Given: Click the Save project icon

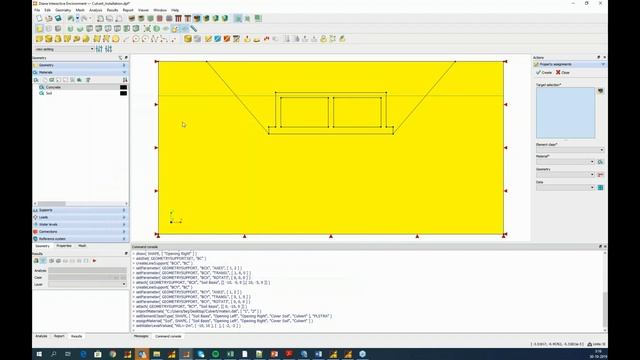Looking at the screenshot, I should (x=58, y=18).
